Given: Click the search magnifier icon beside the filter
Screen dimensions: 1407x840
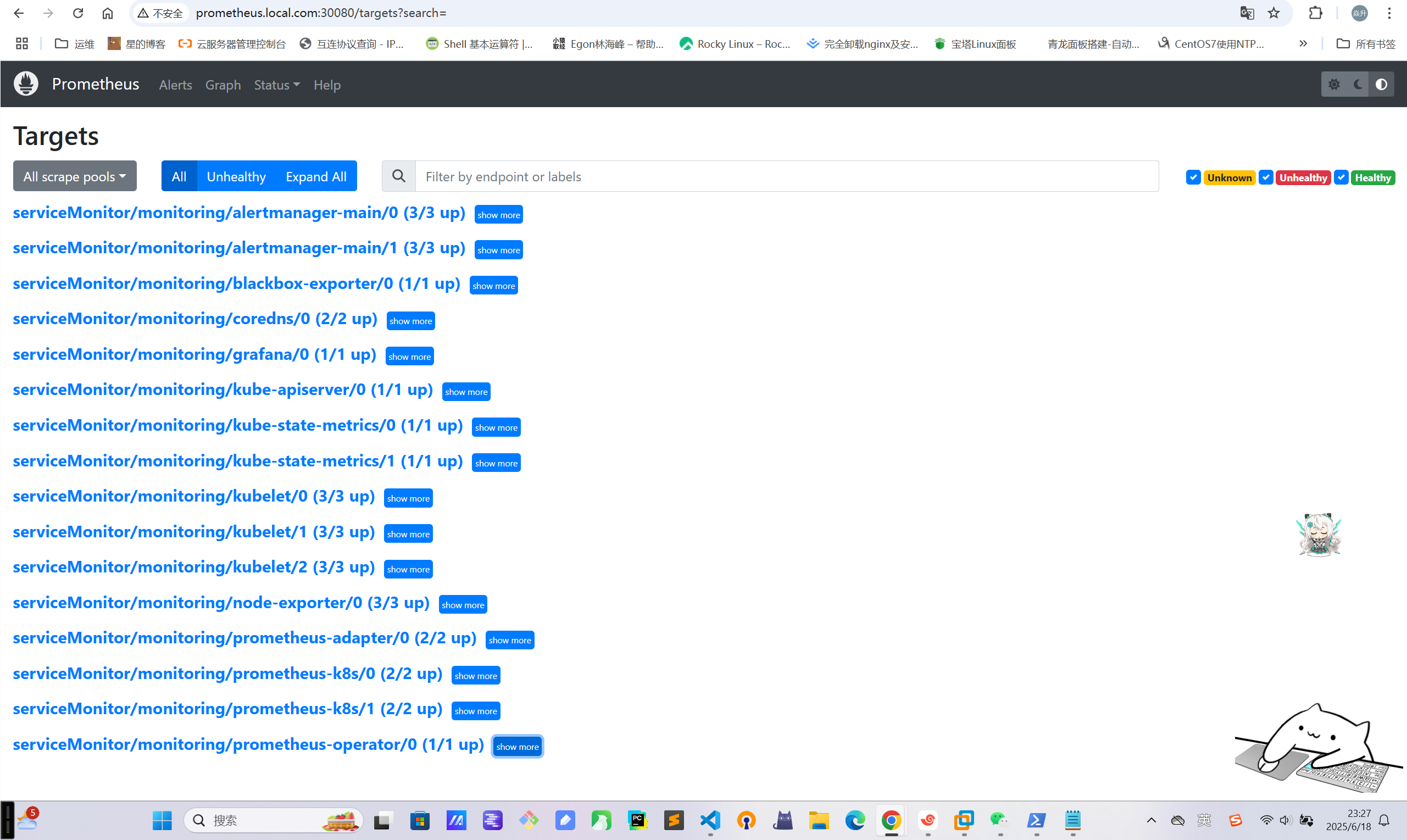Looking at the screenshot, I should coord(399,176).
